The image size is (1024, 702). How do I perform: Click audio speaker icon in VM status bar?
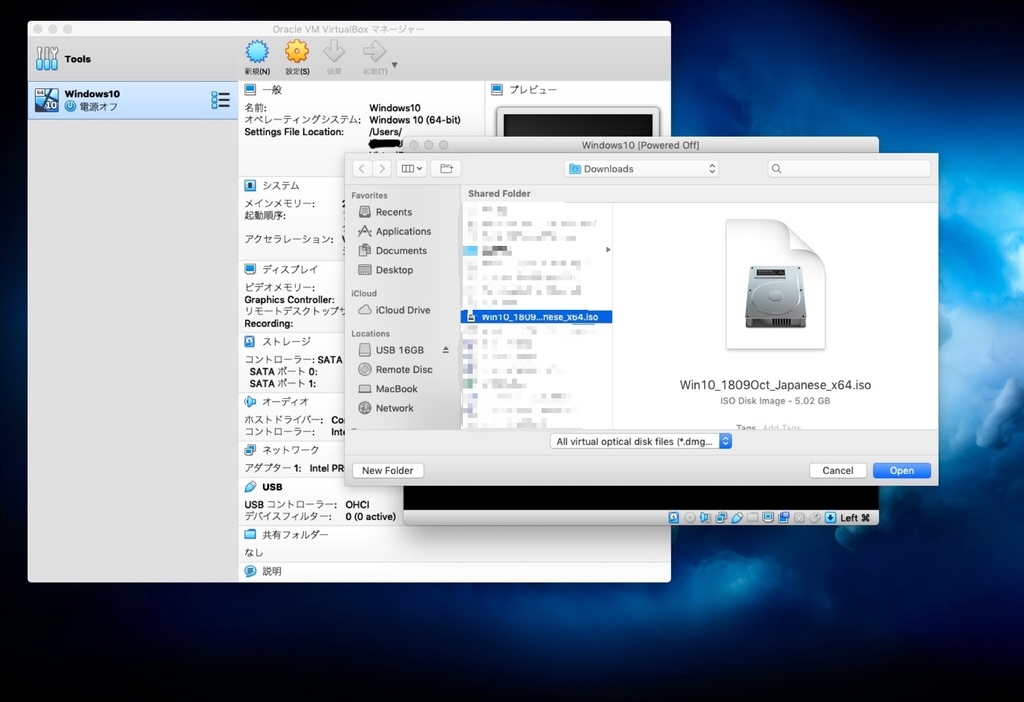click(705, 517)
